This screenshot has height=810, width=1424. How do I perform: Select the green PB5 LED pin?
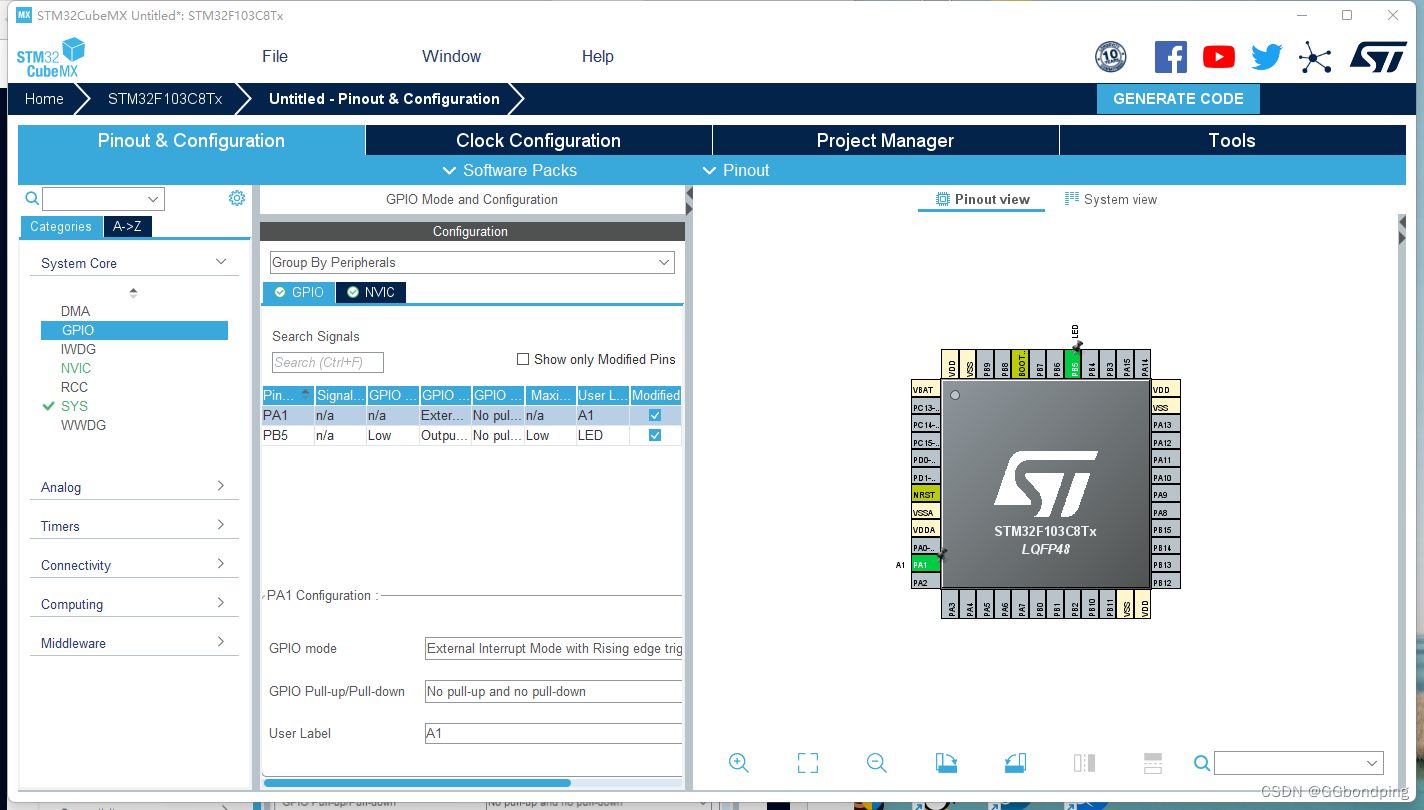(x=1074, y=364)
